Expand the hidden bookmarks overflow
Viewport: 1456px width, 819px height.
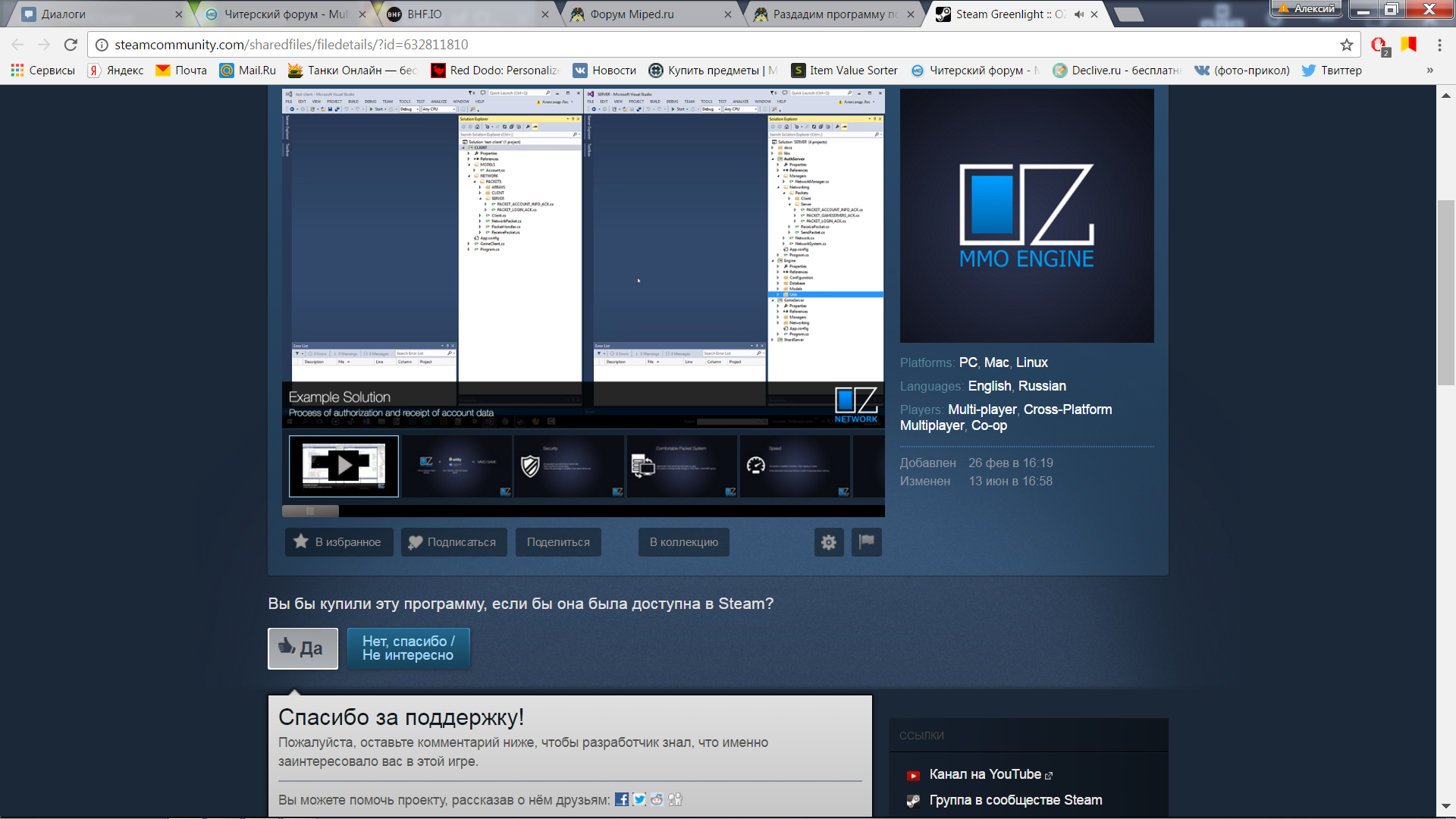point(1430,71)
